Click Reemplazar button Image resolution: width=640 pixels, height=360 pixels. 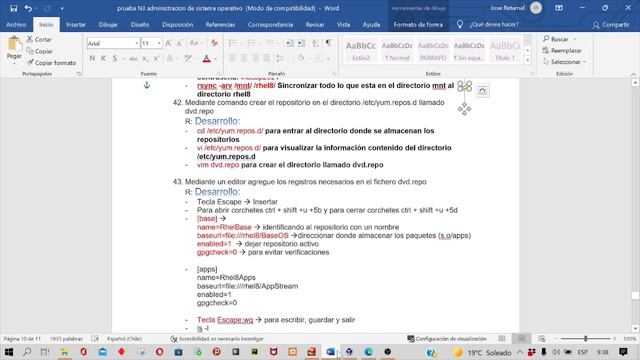tap(562, 51)
